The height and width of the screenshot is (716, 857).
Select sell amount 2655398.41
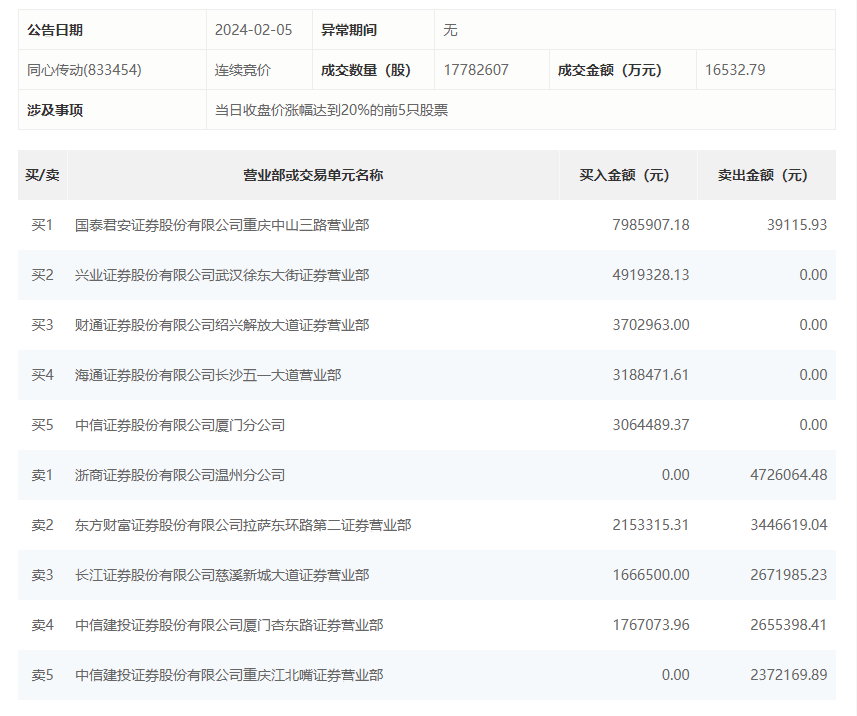789,625
